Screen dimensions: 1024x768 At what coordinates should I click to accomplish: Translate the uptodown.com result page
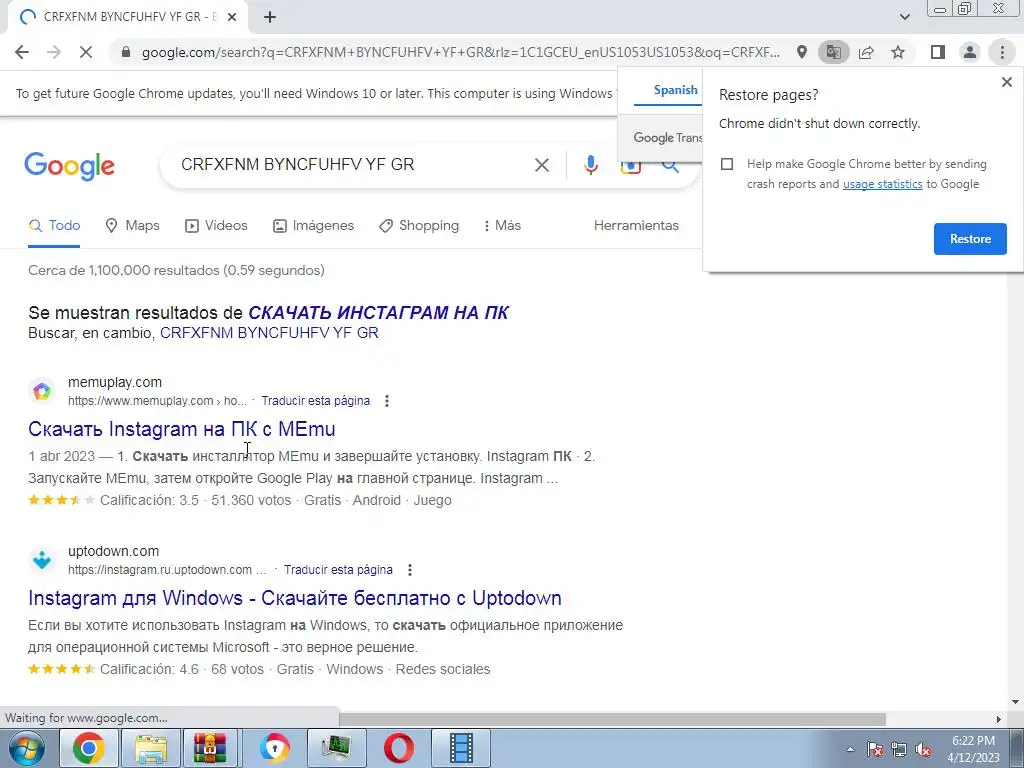338,570
